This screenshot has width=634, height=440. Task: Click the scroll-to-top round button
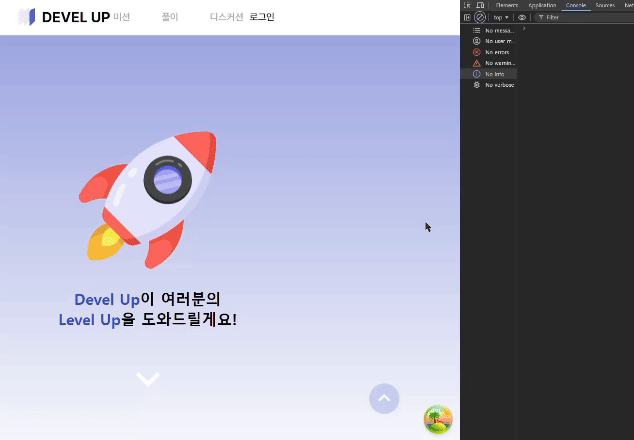pos(384,398)
